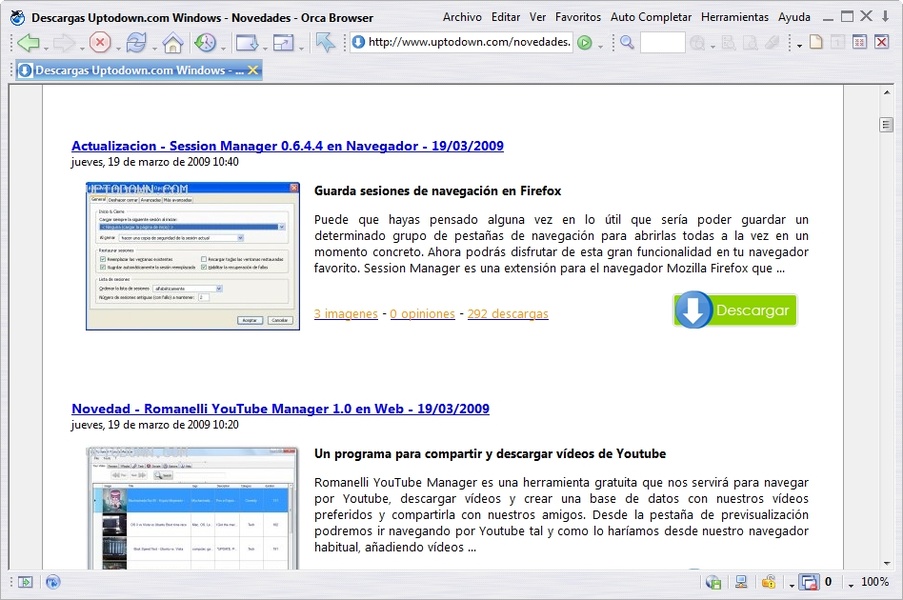This screenshot has width=903, height=600.
Task: Click 'jueves, 19 de marzo de 2009 10:20'
Action: click(x=155, y=425)
